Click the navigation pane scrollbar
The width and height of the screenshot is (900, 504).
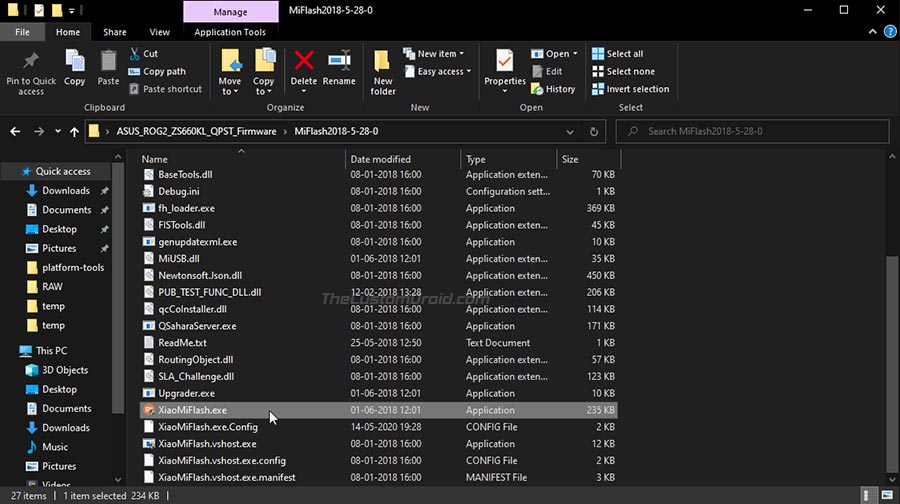(x=118, y=287)
